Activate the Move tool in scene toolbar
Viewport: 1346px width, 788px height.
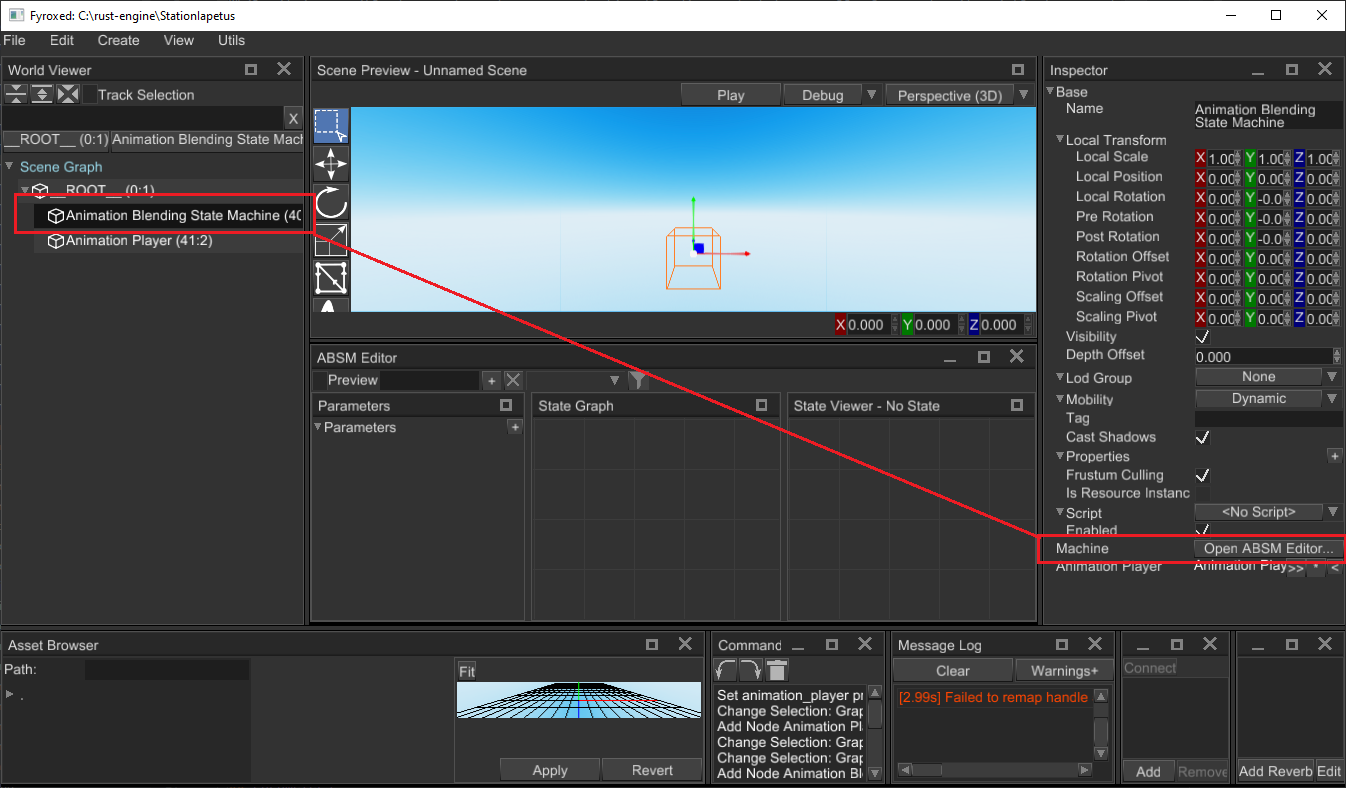(331, 164)
